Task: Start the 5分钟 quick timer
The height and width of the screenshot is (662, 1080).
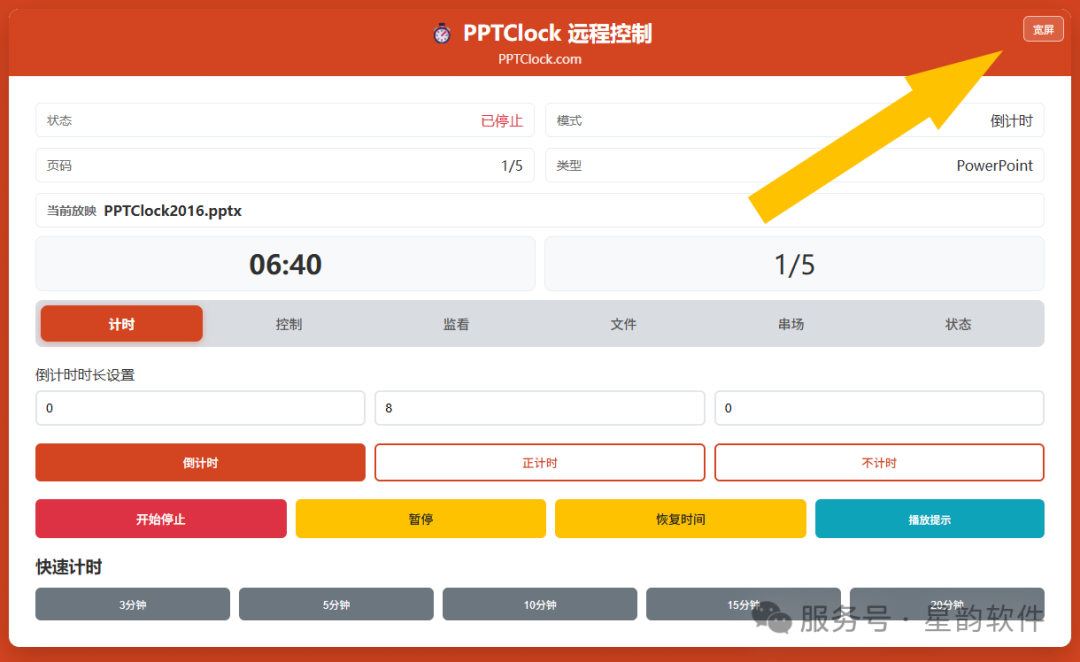Action: click(336, 604)
